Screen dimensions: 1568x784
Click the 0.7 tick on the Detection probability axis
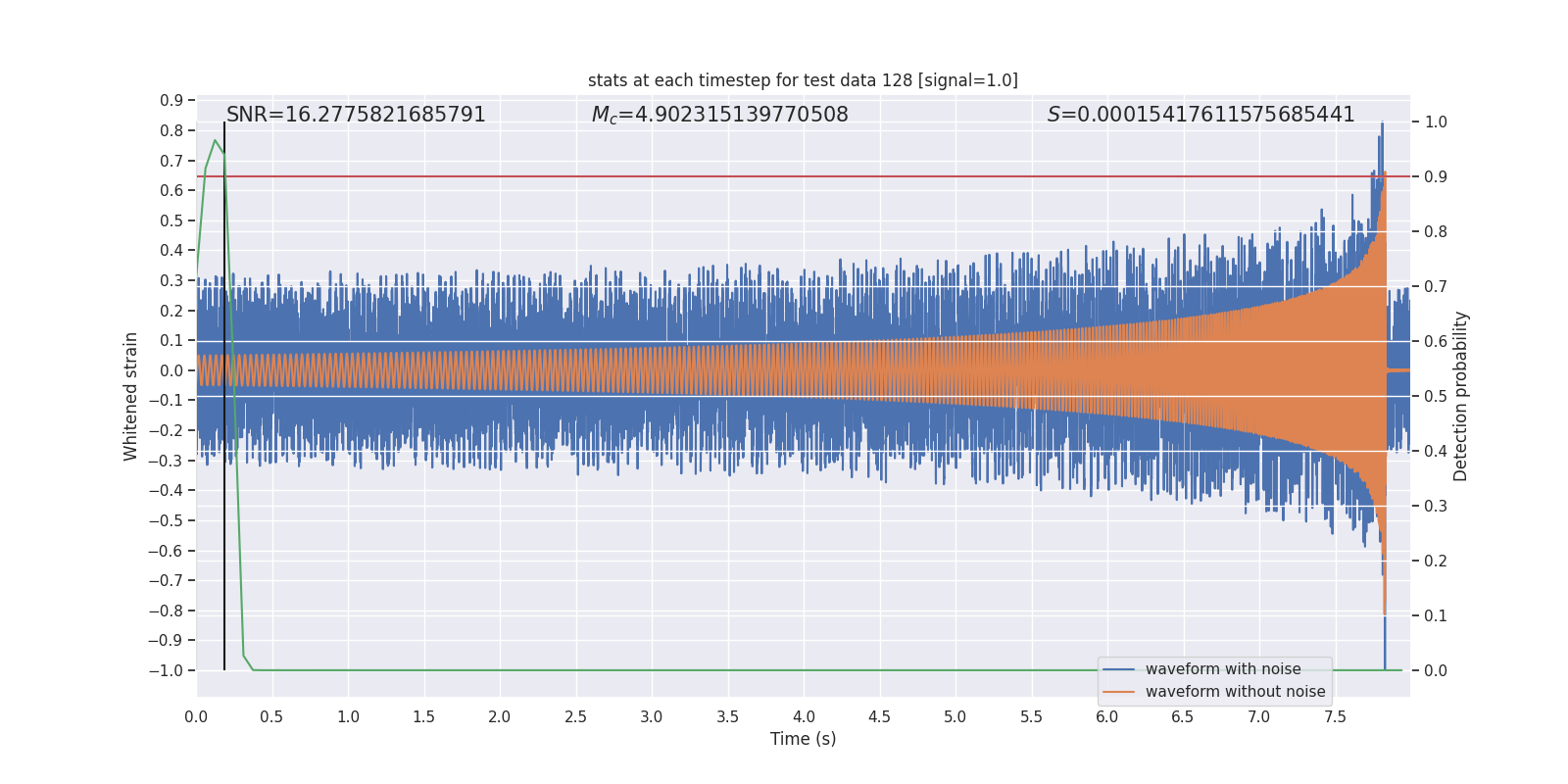pos(1436,287)
